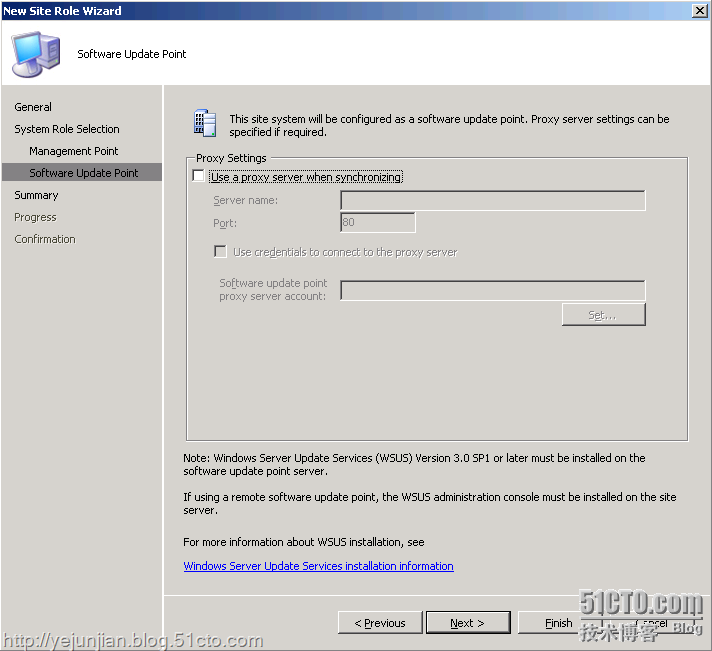Close the New Site Role Wizard

699,11
